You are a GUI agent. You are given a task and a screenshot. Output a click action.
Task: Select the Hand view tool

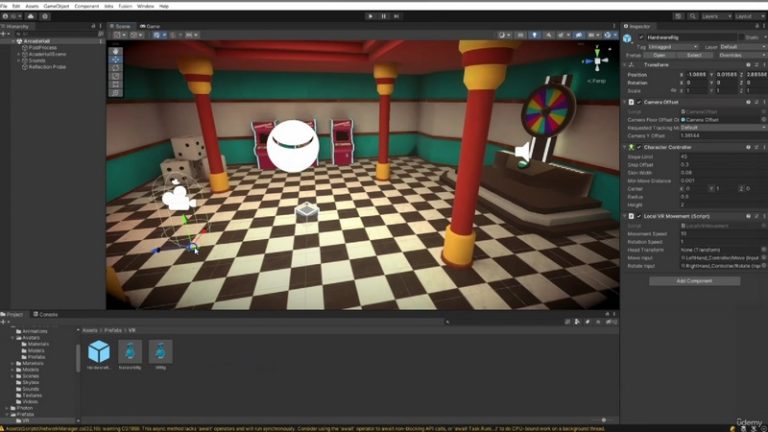tap(116, 51)
